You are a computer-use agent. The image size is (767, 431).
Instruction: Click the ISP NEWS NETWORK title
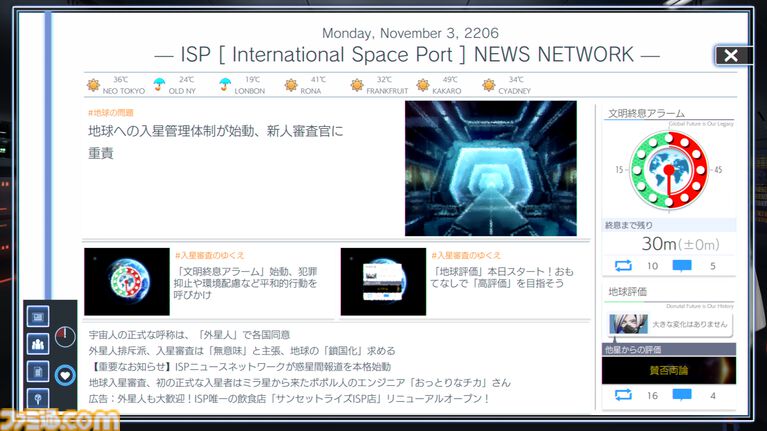(x=407, y=55)
